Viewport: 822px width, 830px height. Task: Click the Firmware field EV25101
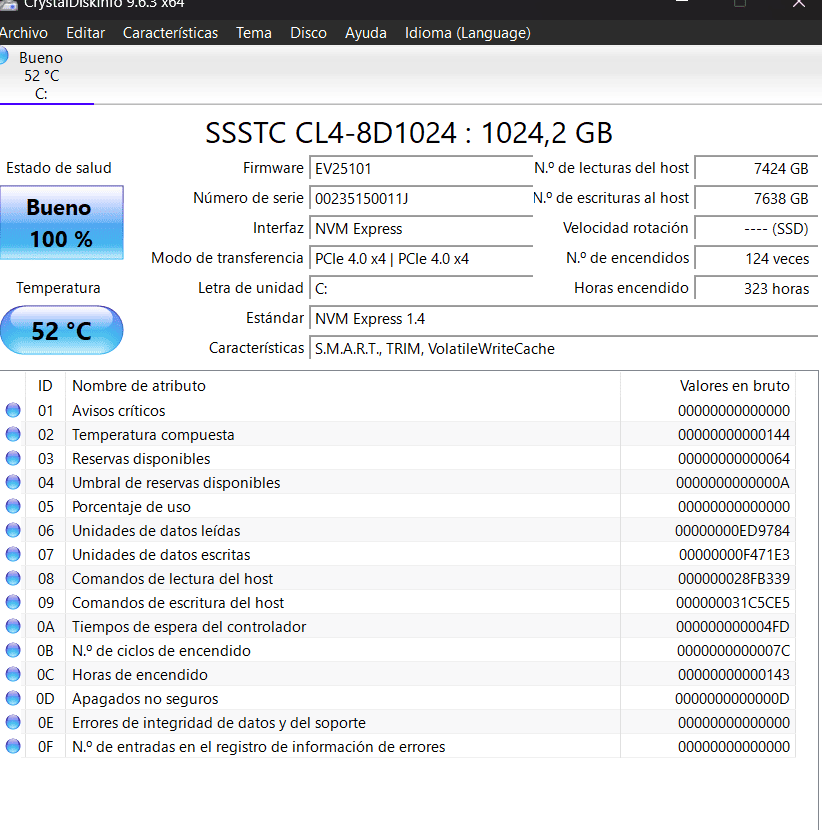[x=421, y=169]
